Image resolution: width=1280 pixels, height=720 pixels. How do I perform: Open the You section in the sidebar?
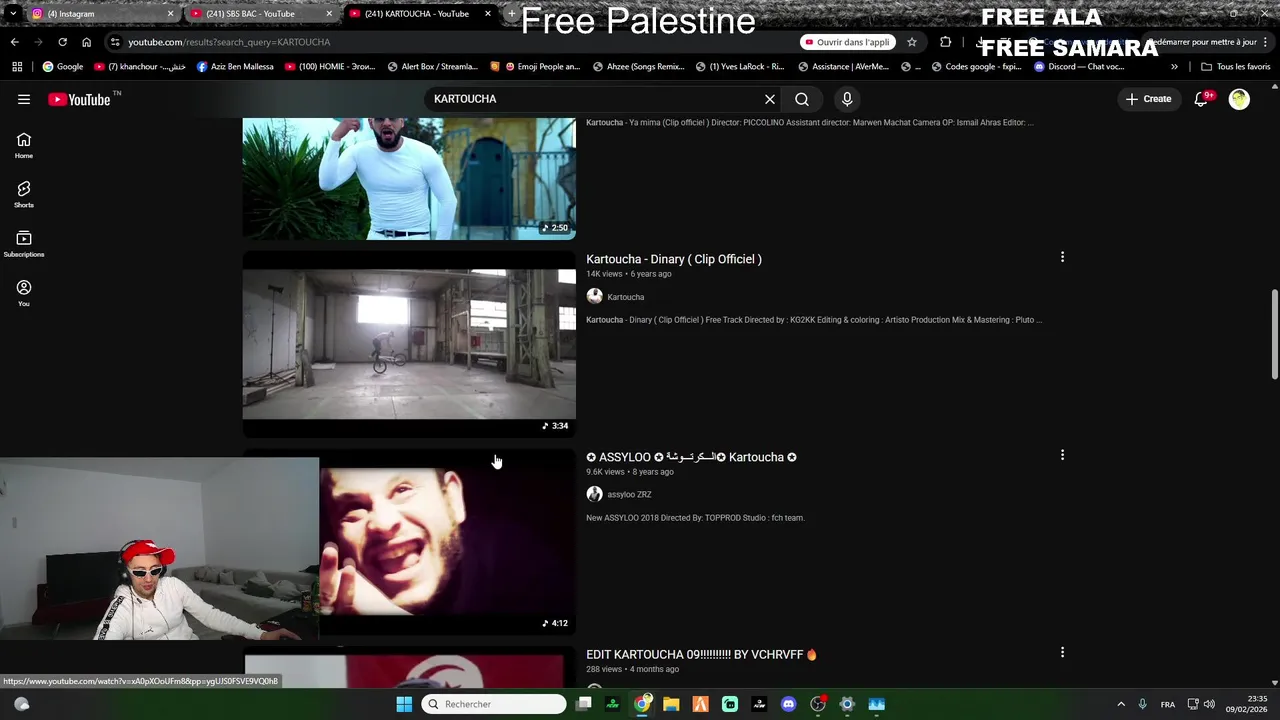(24, 293)
